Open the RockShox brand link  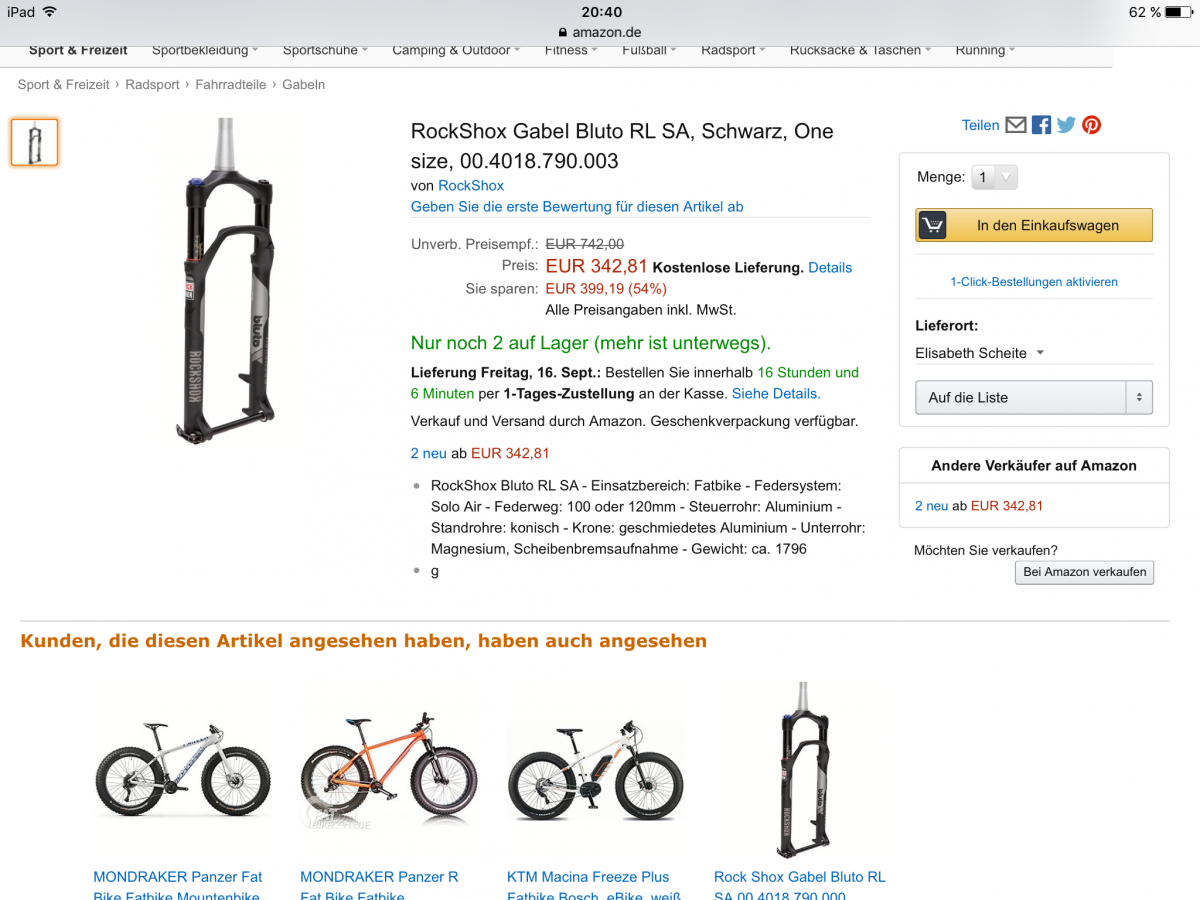(x=471, y=185)
